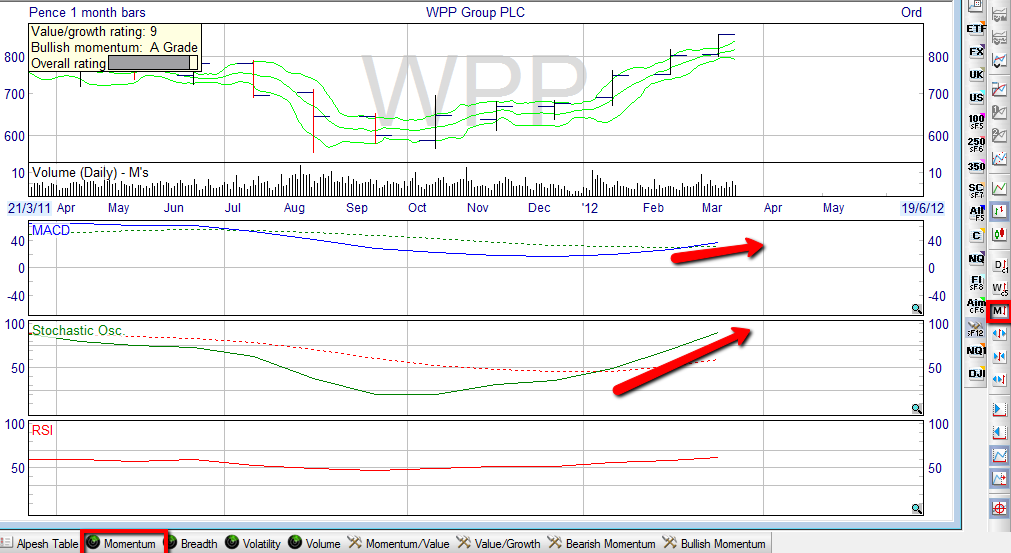Open the 250 SF6 index list
This screenshot has height=553, width=1011.
976,144
